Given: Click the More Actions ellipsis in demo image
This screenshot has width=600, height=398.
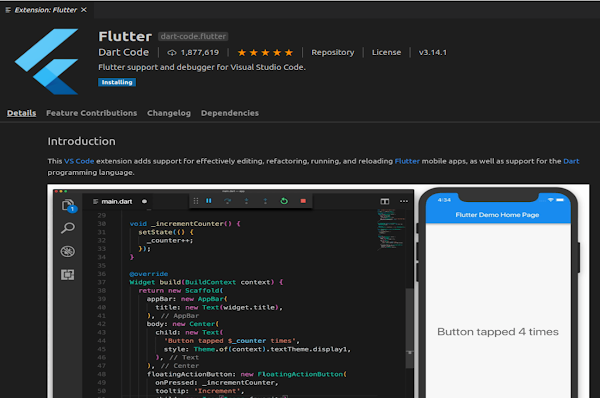Looking at the screenshot, I should click(x=404, y=201).
